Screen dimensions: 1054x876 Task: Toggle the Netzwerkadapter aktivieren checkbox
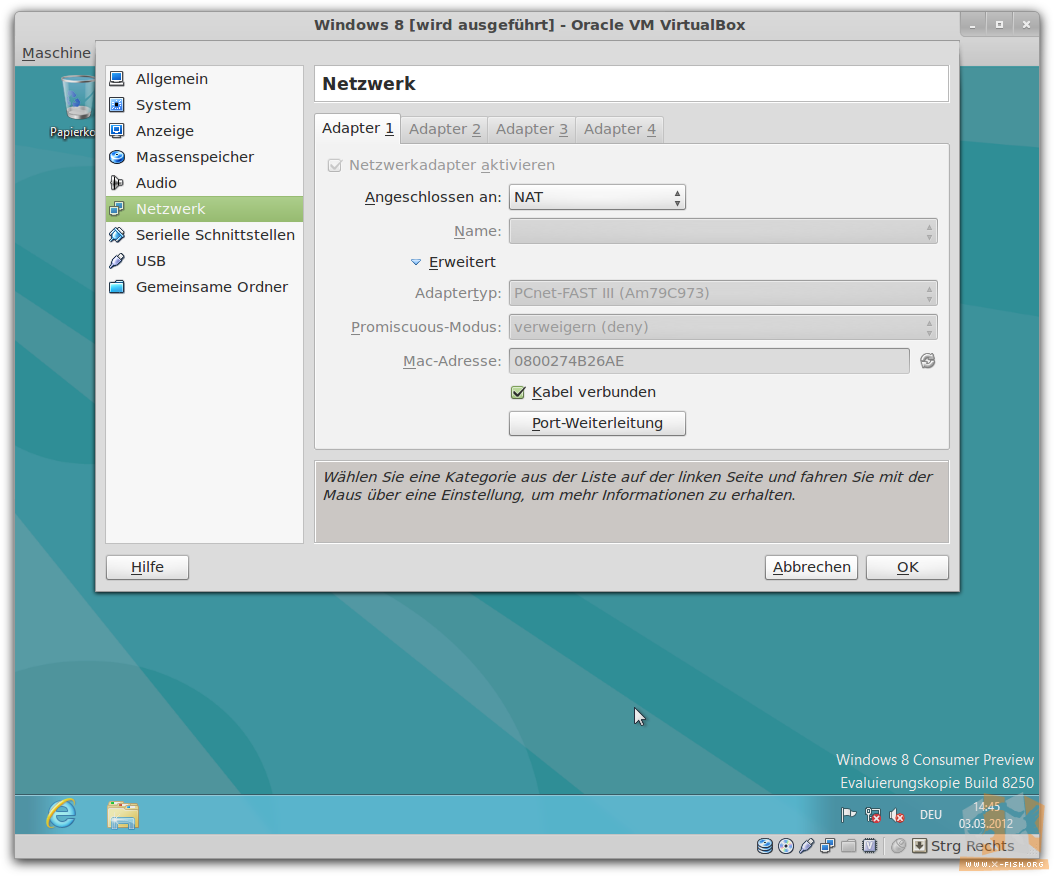(335, 165)
